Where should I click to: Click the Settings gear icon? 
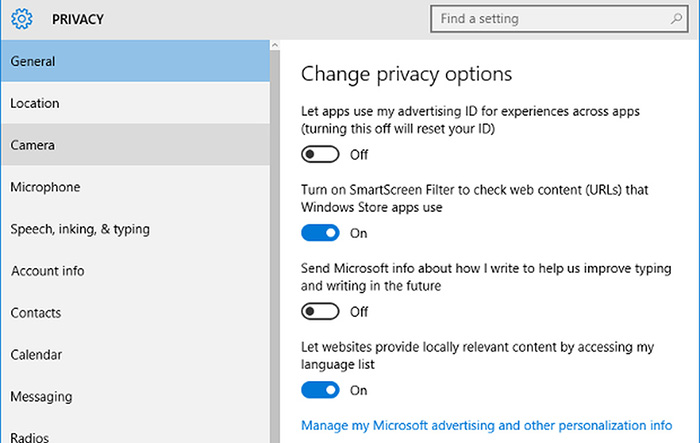(x=22, y=19)
